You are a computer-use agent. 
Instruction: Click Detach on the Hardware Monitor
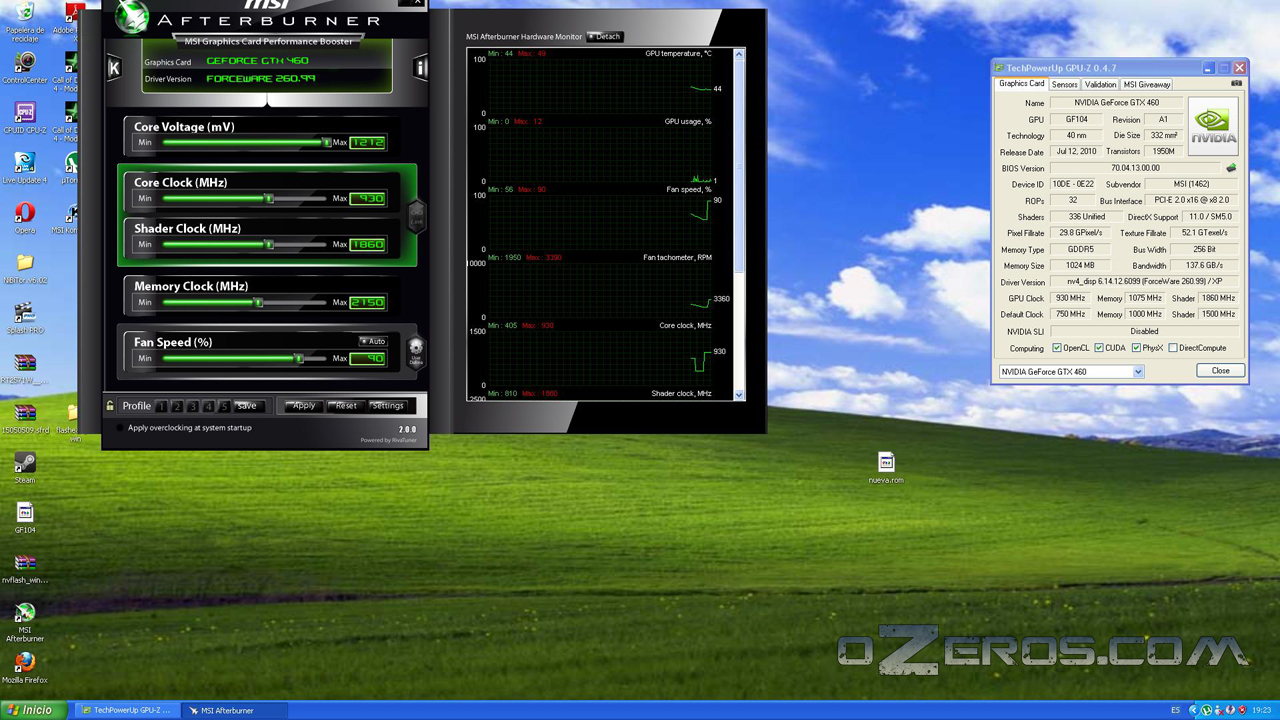click(605, 37)
